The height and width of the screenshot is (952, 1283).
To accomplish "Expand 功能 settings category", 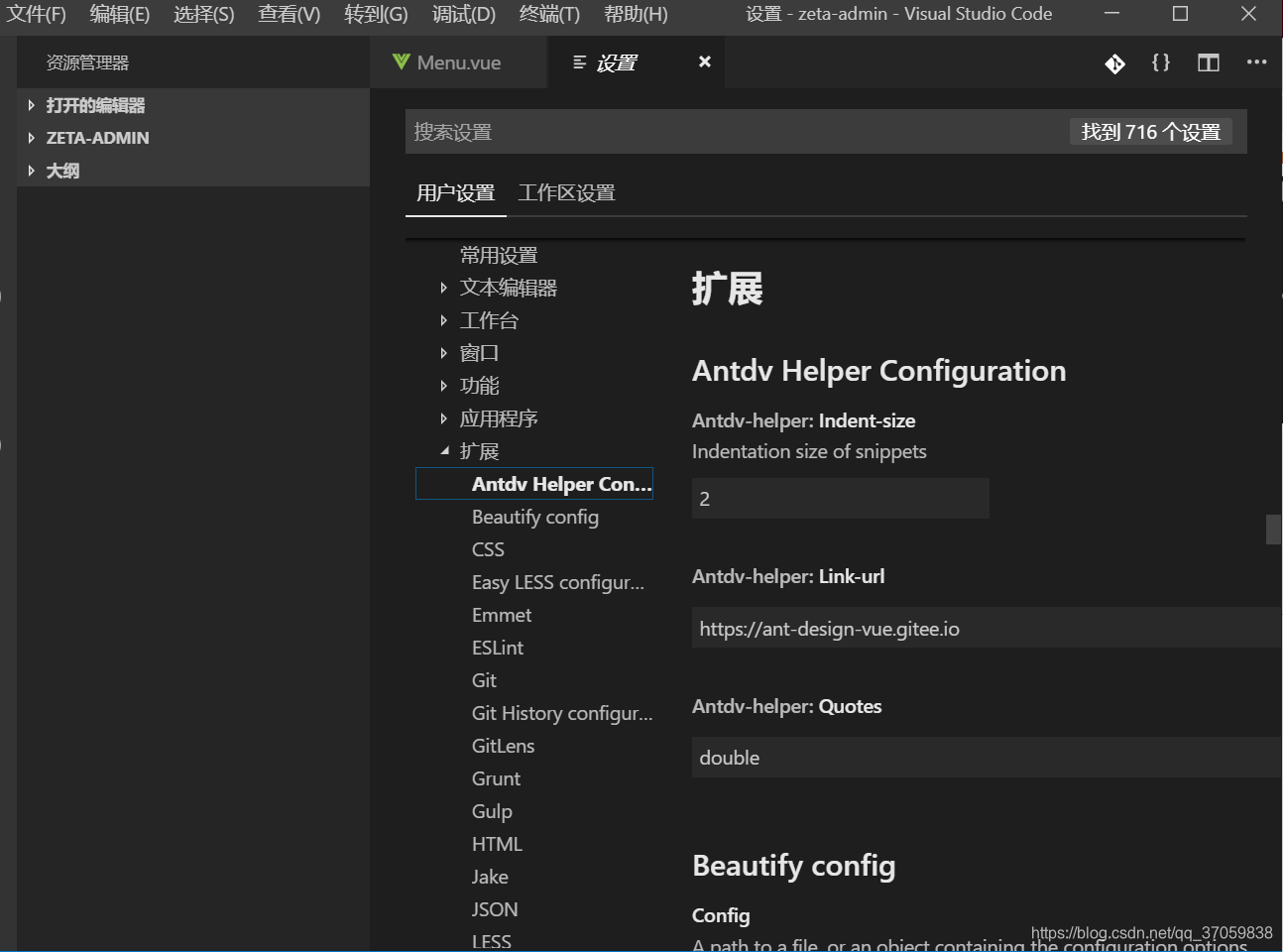I will 443,386.
